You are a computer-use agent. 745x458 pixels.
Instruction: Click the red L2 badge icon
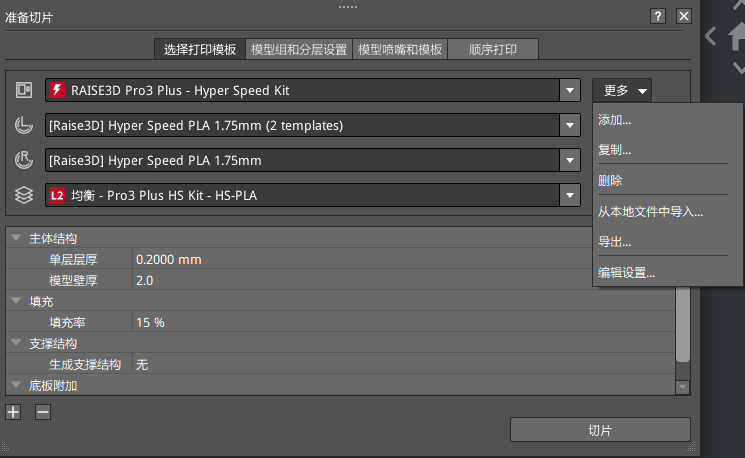point(57,195)
